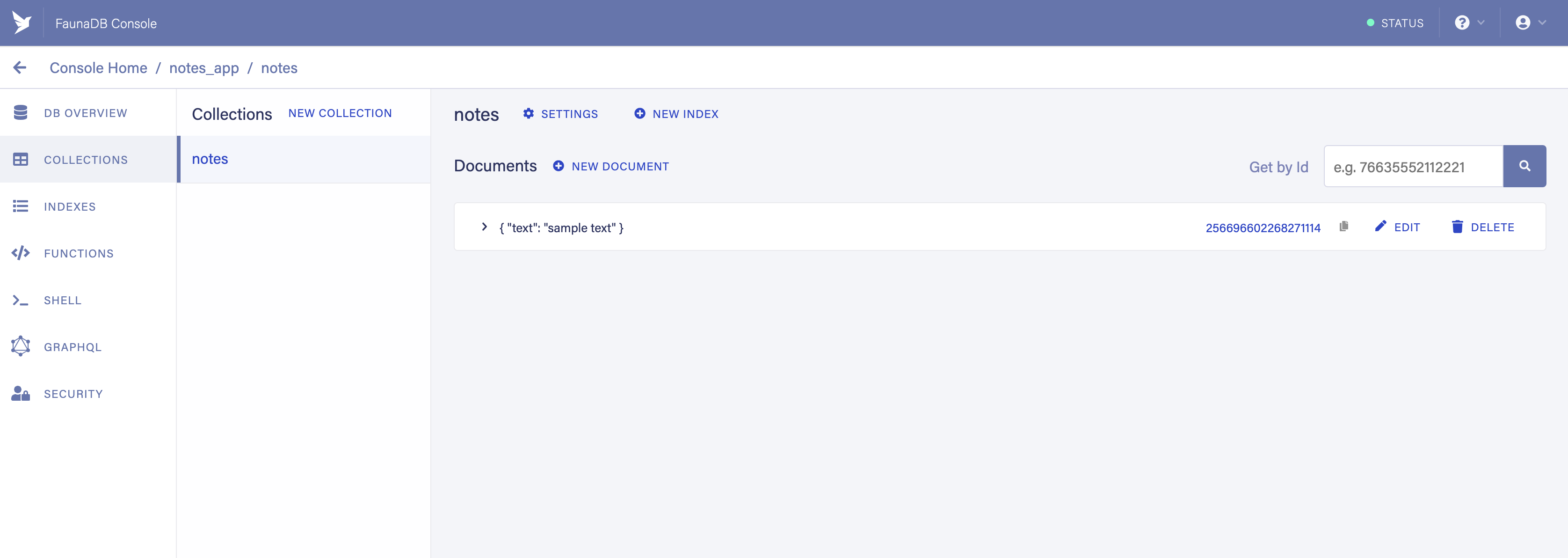Open GraphQL in the sidebar
Viewport: 1568px width, 558px height.
click(88, 346)
